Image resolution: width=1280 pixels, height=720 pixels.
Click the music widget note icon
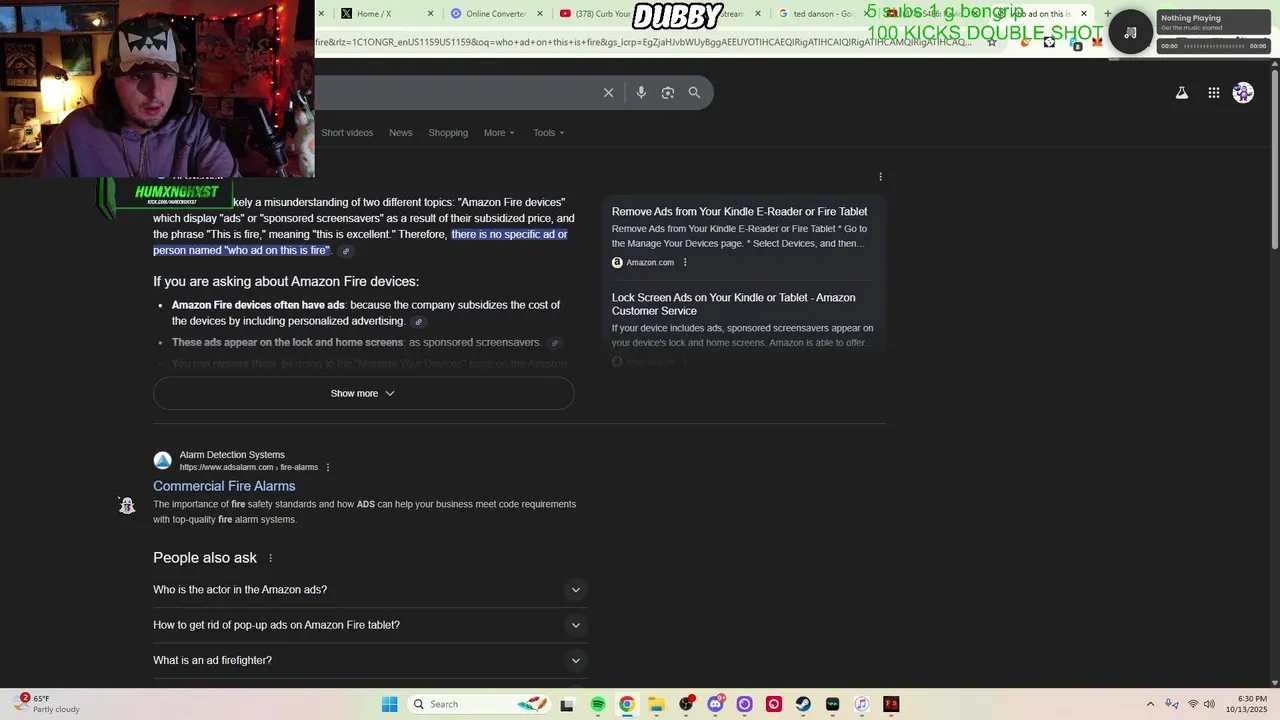click(x=1130, y=32)
